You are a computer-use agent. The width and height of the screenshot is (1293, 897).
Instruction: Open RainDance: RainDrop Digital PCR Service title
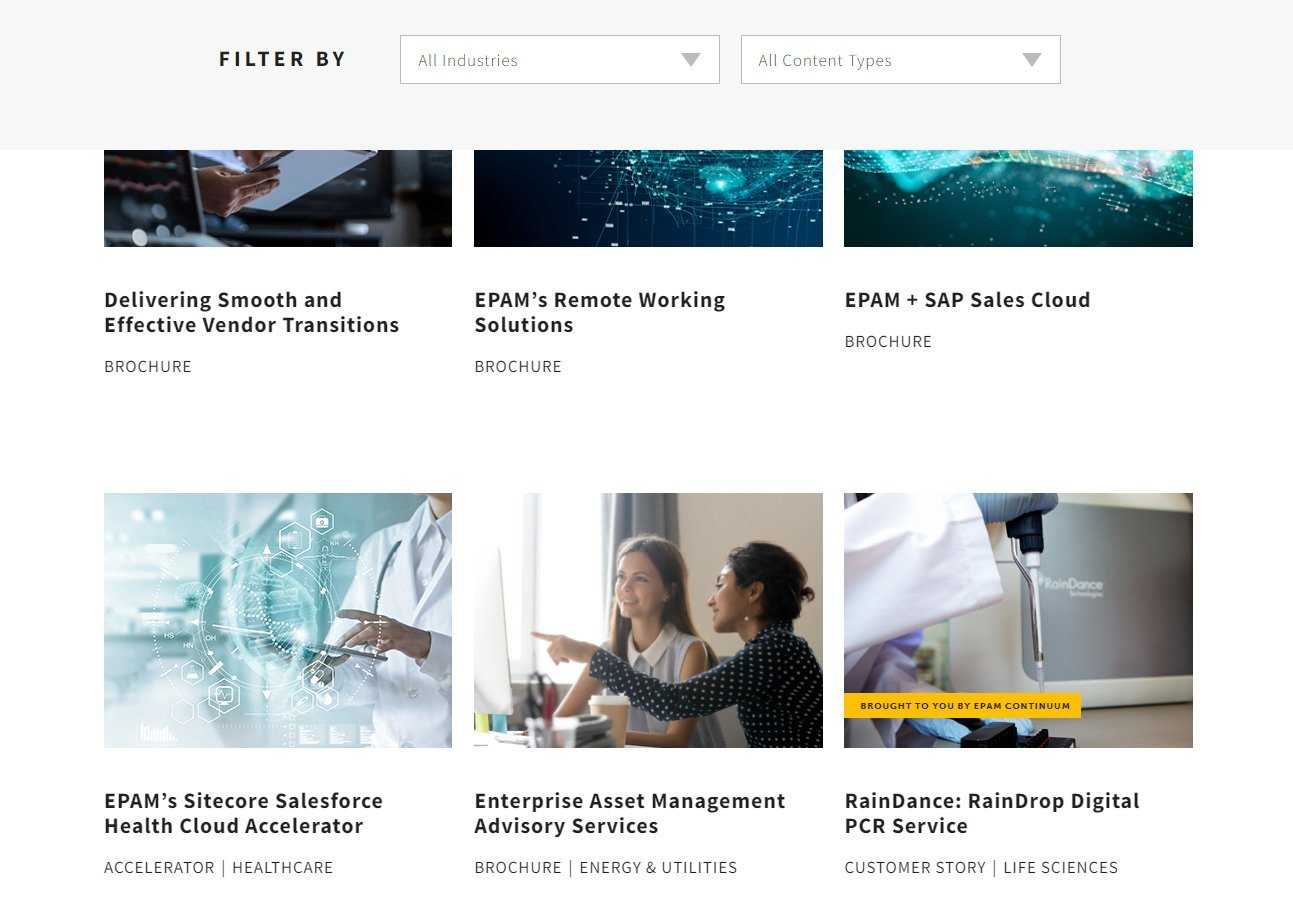point(992,813)
